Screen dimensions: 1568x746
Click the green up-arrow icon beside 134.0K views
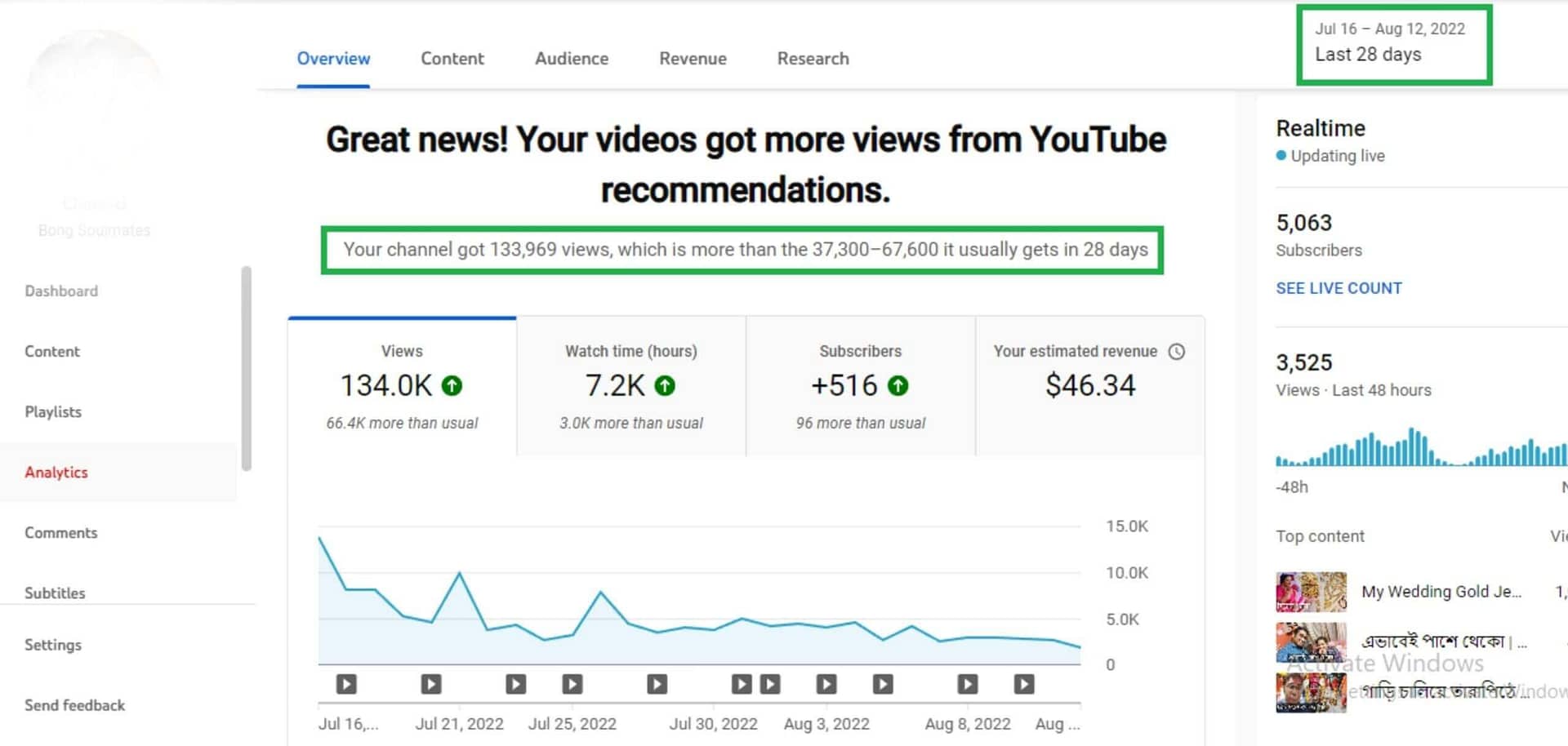[x=452, y=385]
